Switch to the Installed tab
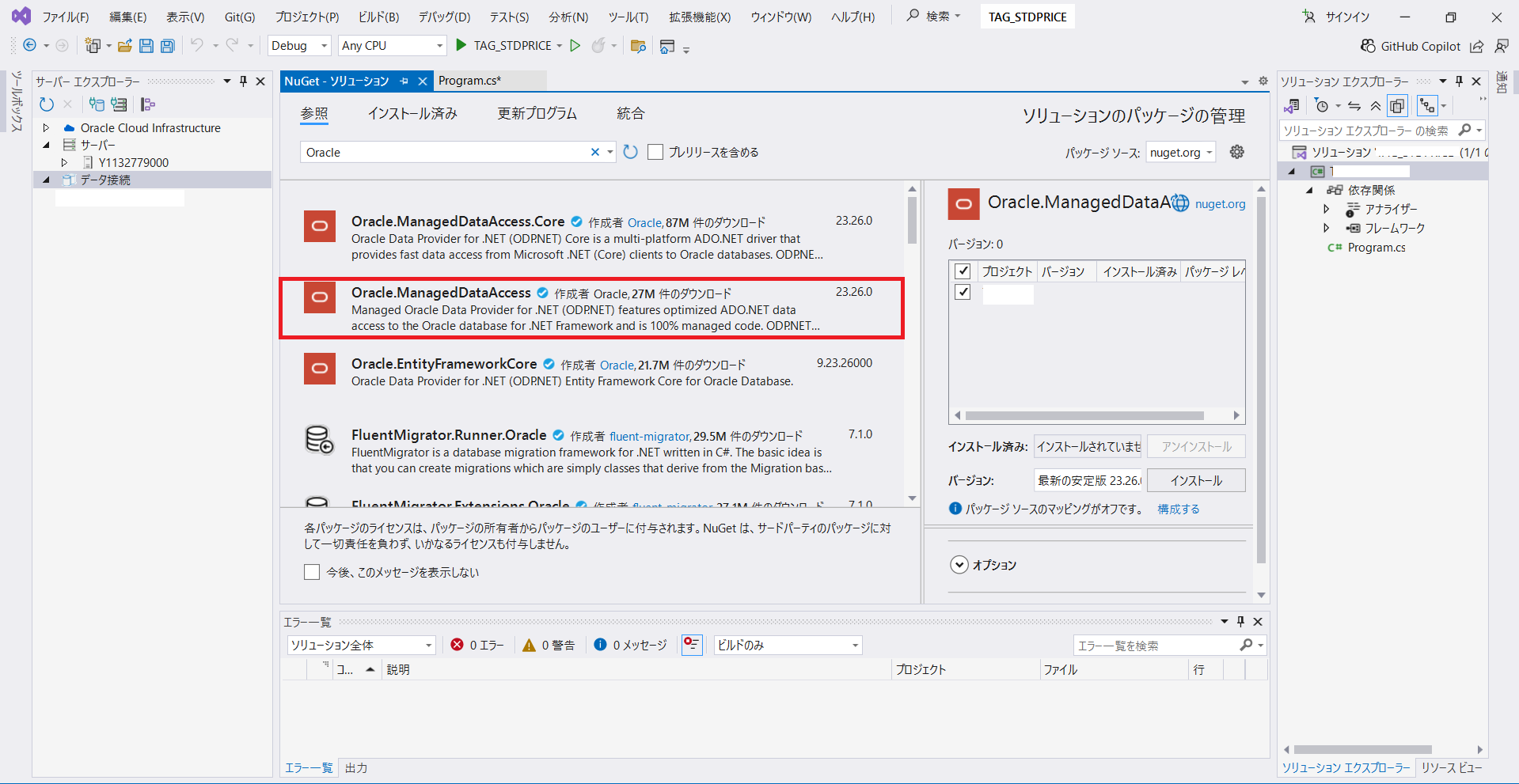 coord(412,114)
